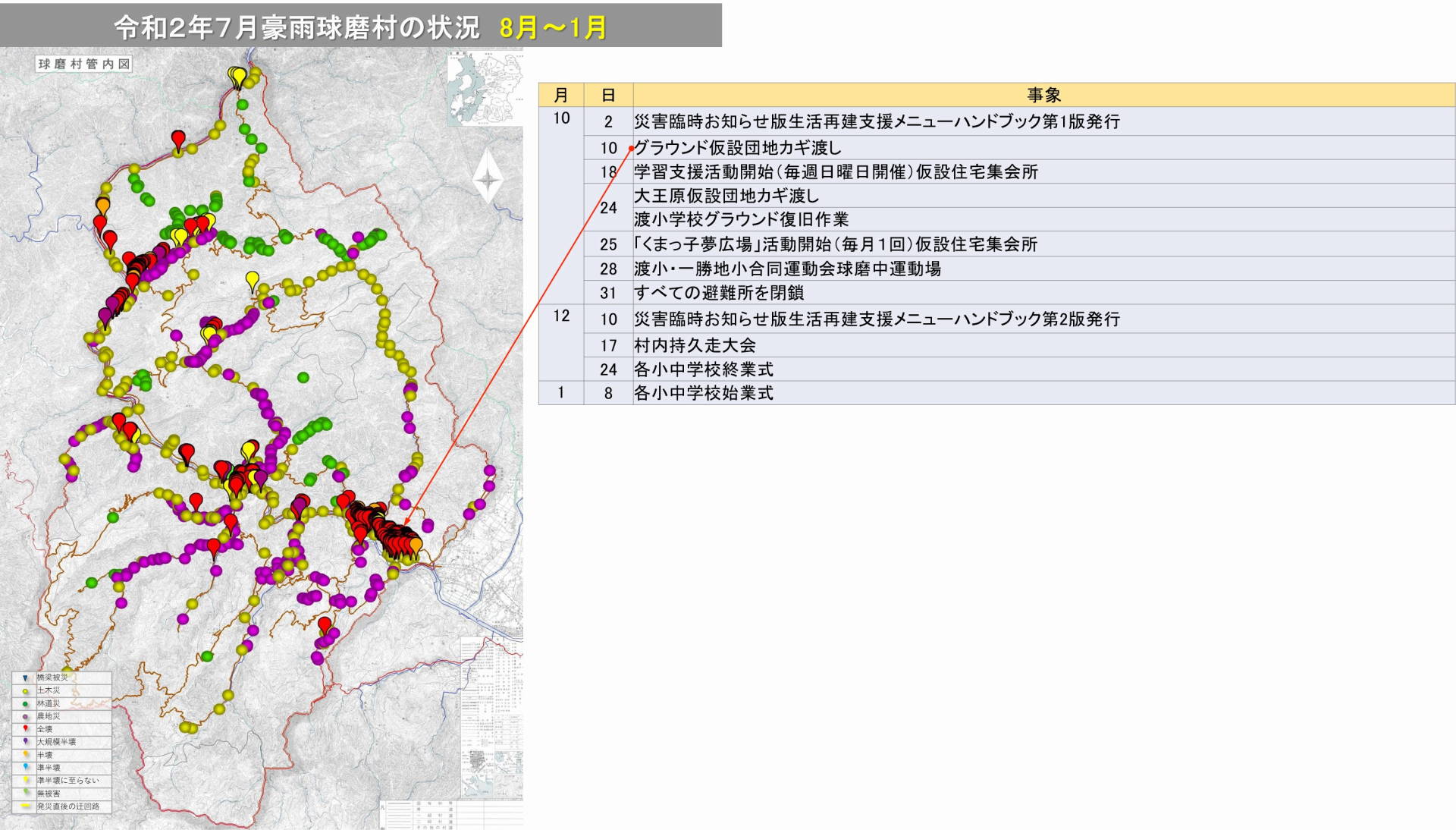Click the 林道災 green legend dot

(25, 703)
